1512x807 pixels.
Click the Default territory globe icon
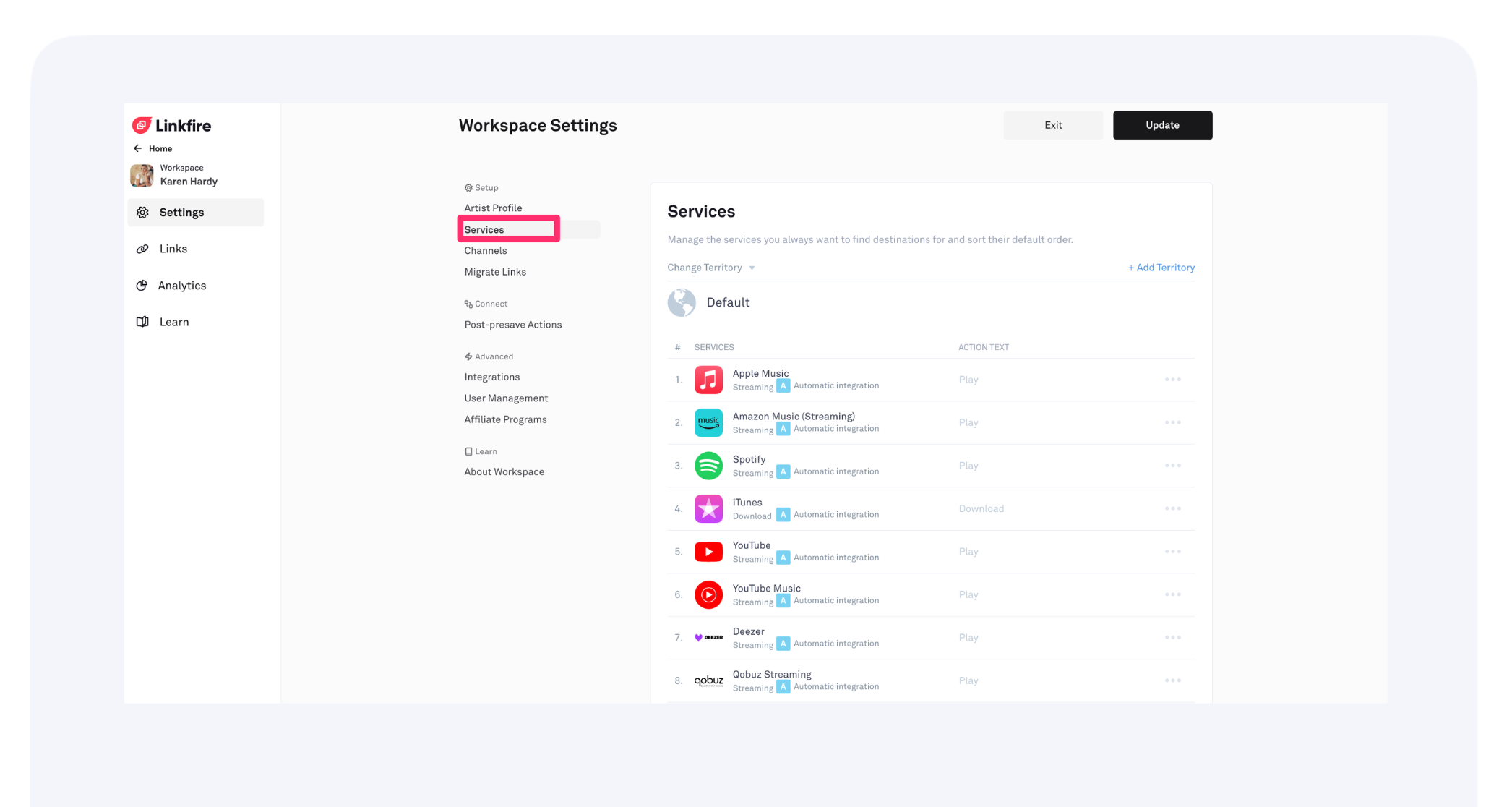[681, 302]
